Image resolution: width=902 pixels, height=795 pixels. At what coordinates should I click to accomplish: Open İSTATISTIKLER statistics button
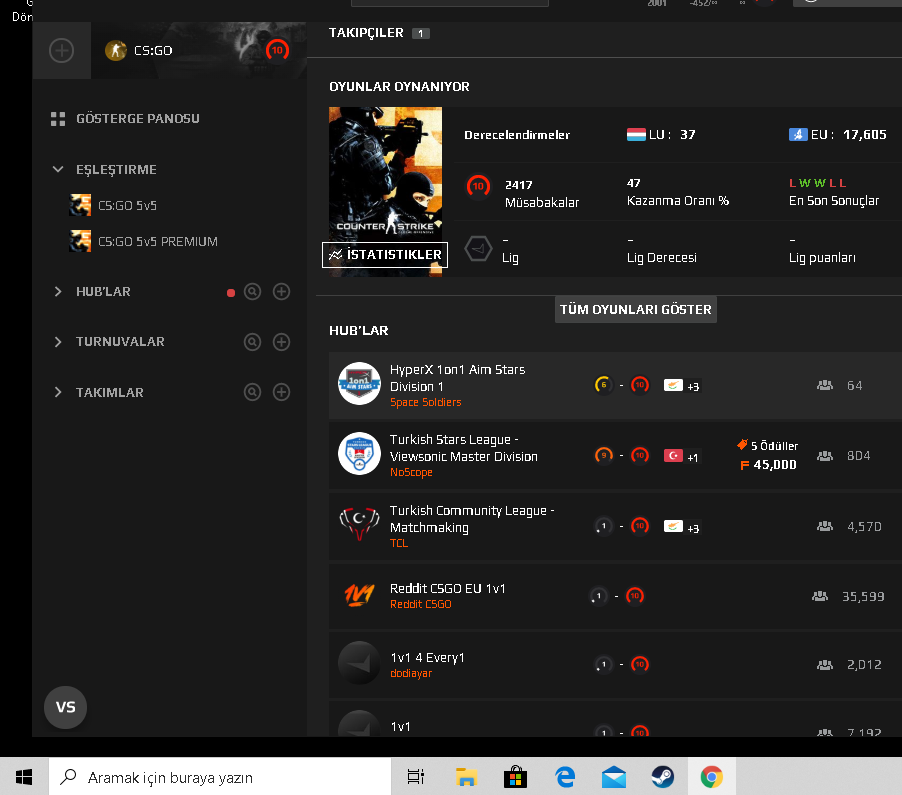385,255
